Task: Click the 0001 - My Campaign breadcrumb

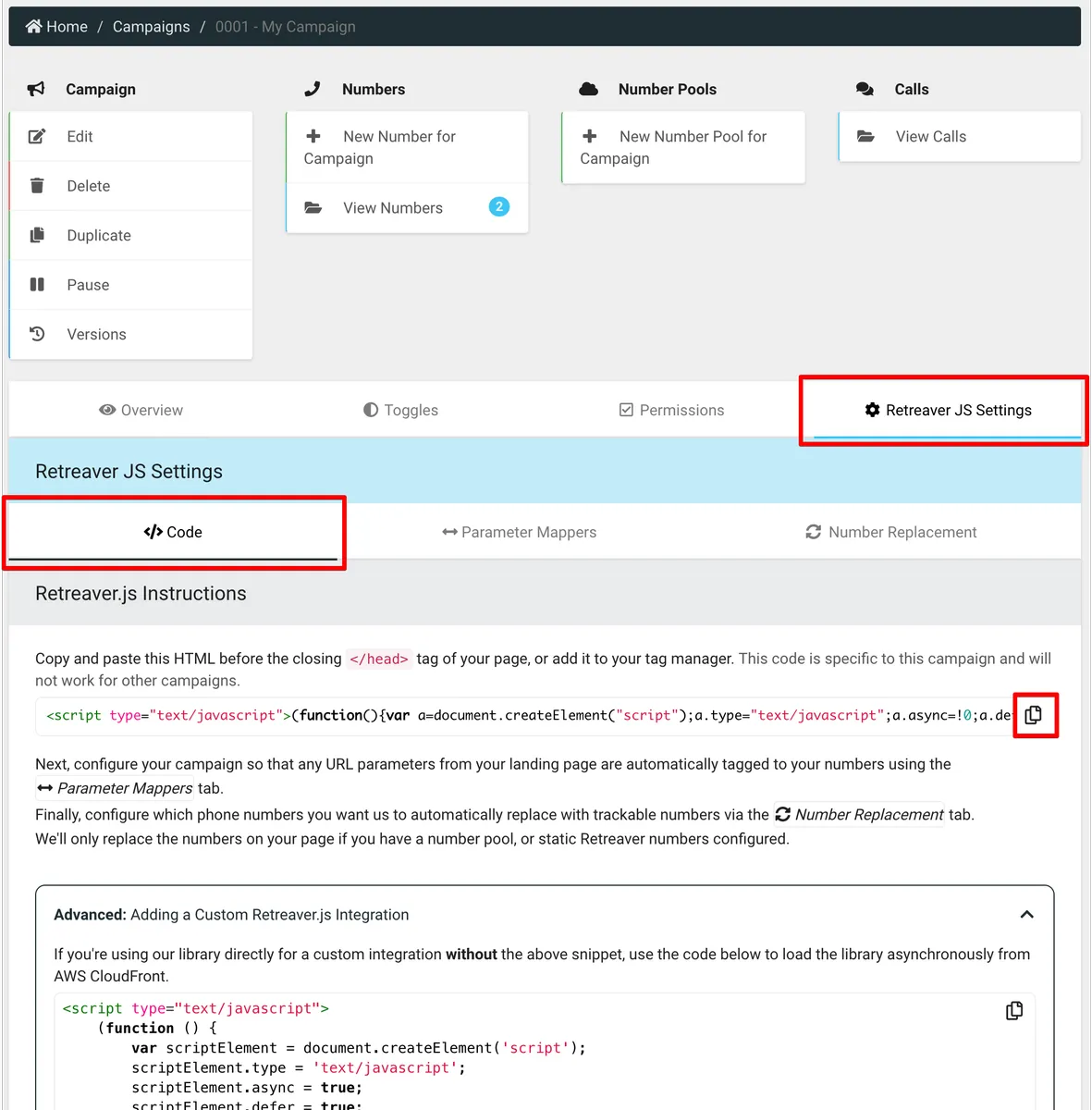Action: tap(286, 27)
